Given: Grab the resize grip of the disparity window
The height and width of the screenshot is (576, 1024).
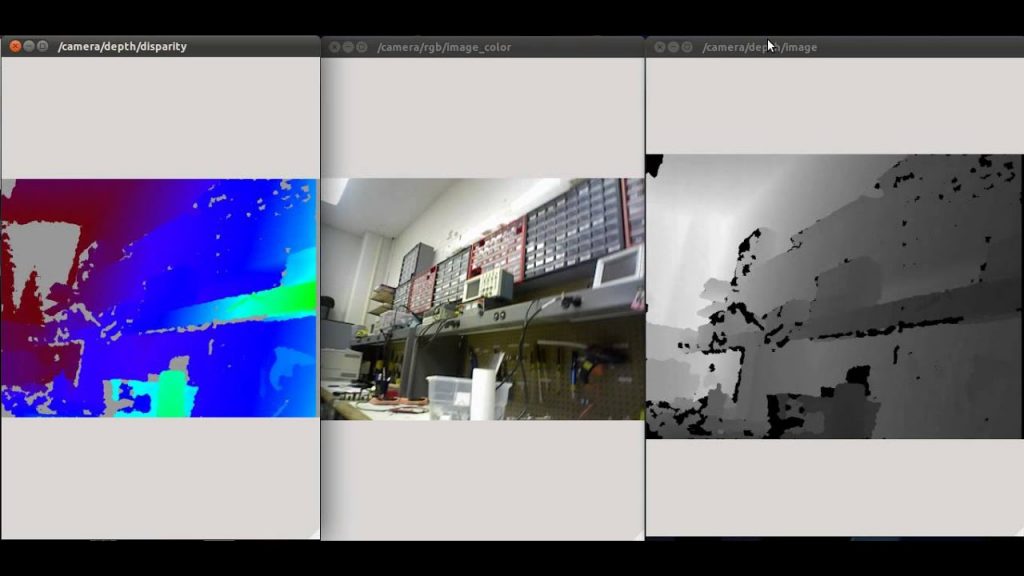Looking at the screenshot, I should coord(314,534).
